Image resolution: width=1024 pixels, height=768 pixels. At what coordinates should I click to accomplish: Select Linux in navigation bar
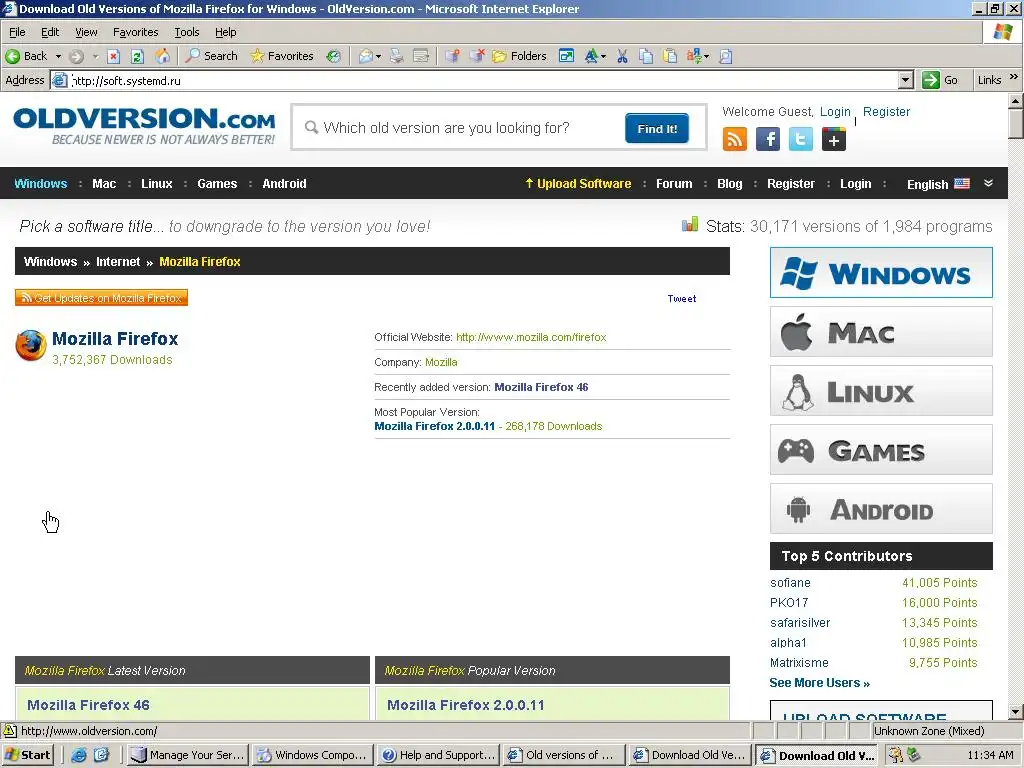[157, 184]
